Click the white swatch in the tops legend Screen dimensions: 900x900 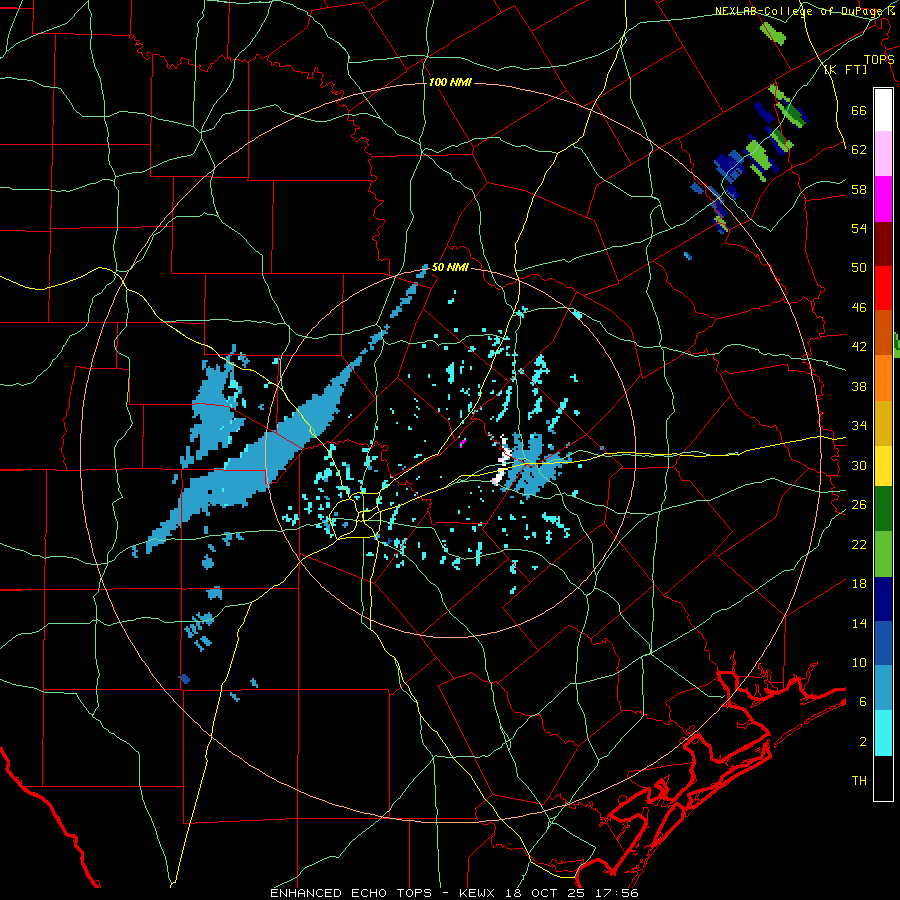pos(883,110)
